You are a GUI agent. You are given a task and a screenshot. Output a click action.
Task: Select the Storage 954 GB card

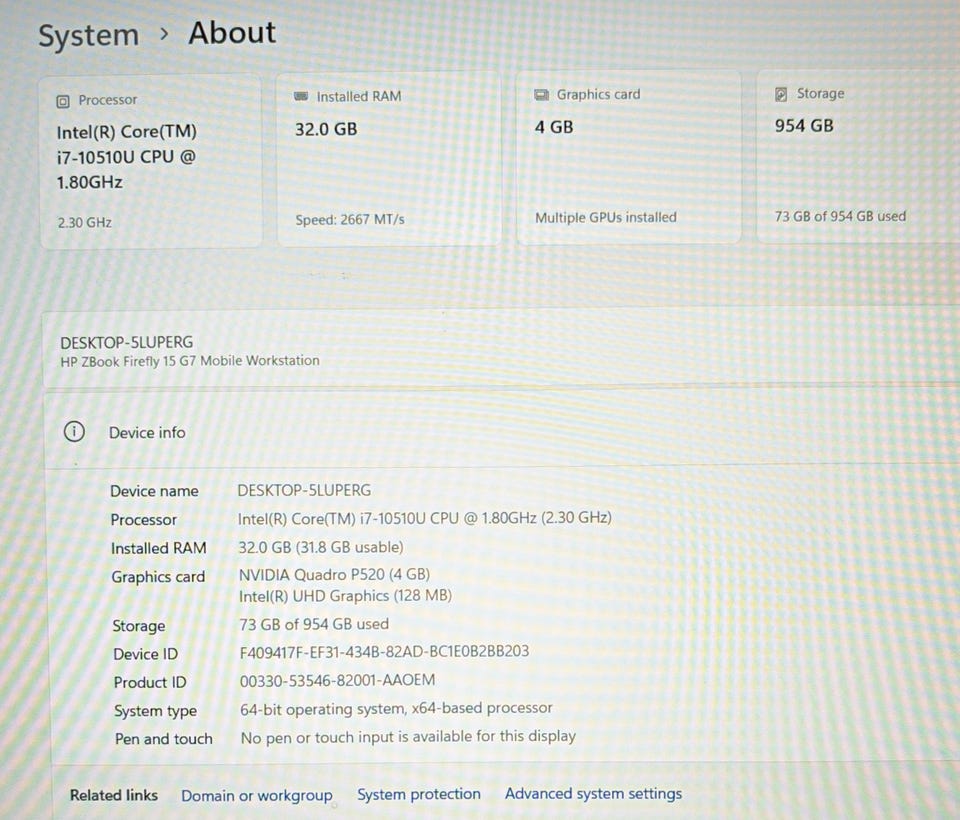[858, 156]
